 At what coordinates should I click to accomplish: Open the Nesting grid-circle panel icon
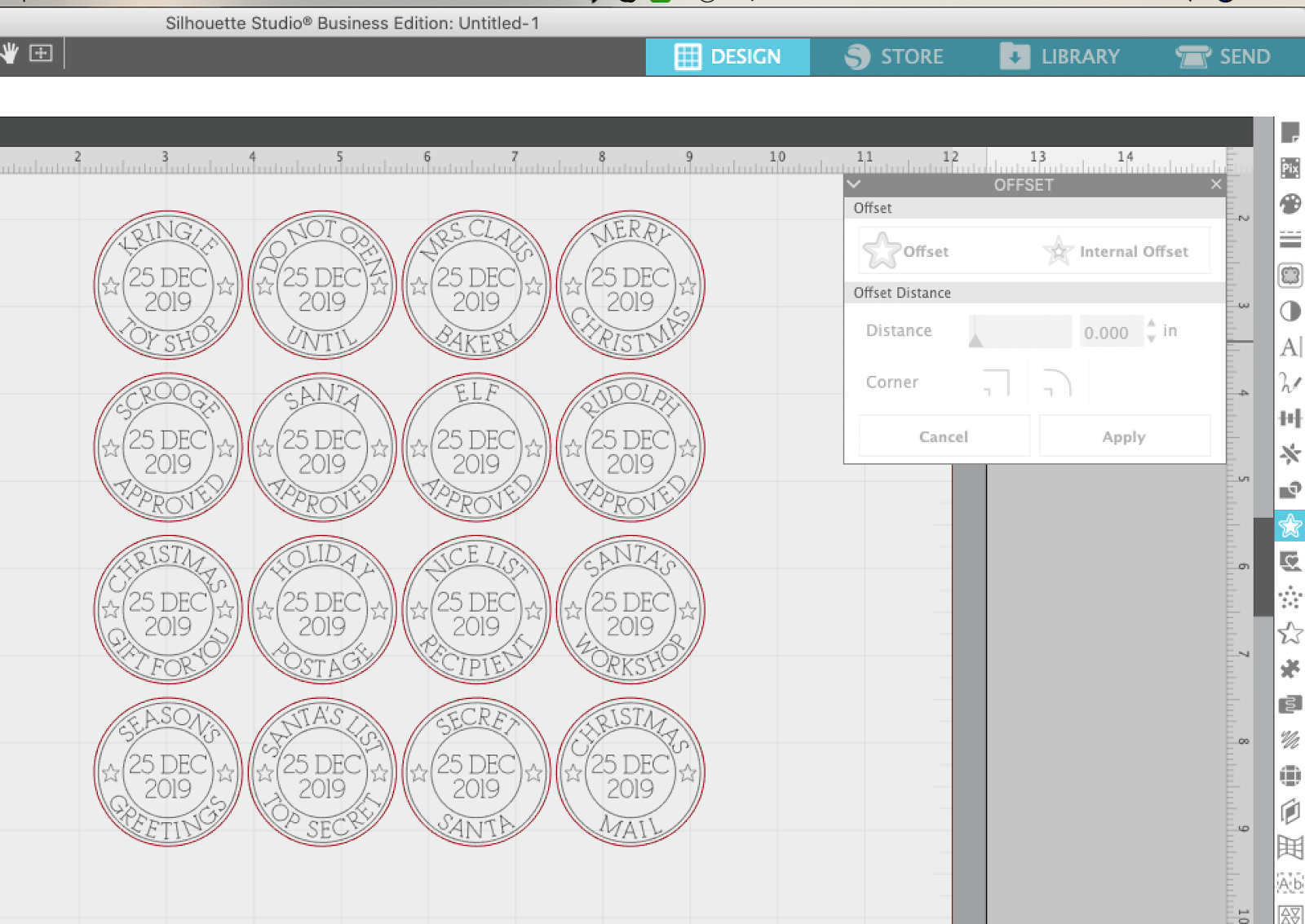[x=1290, y=776]
